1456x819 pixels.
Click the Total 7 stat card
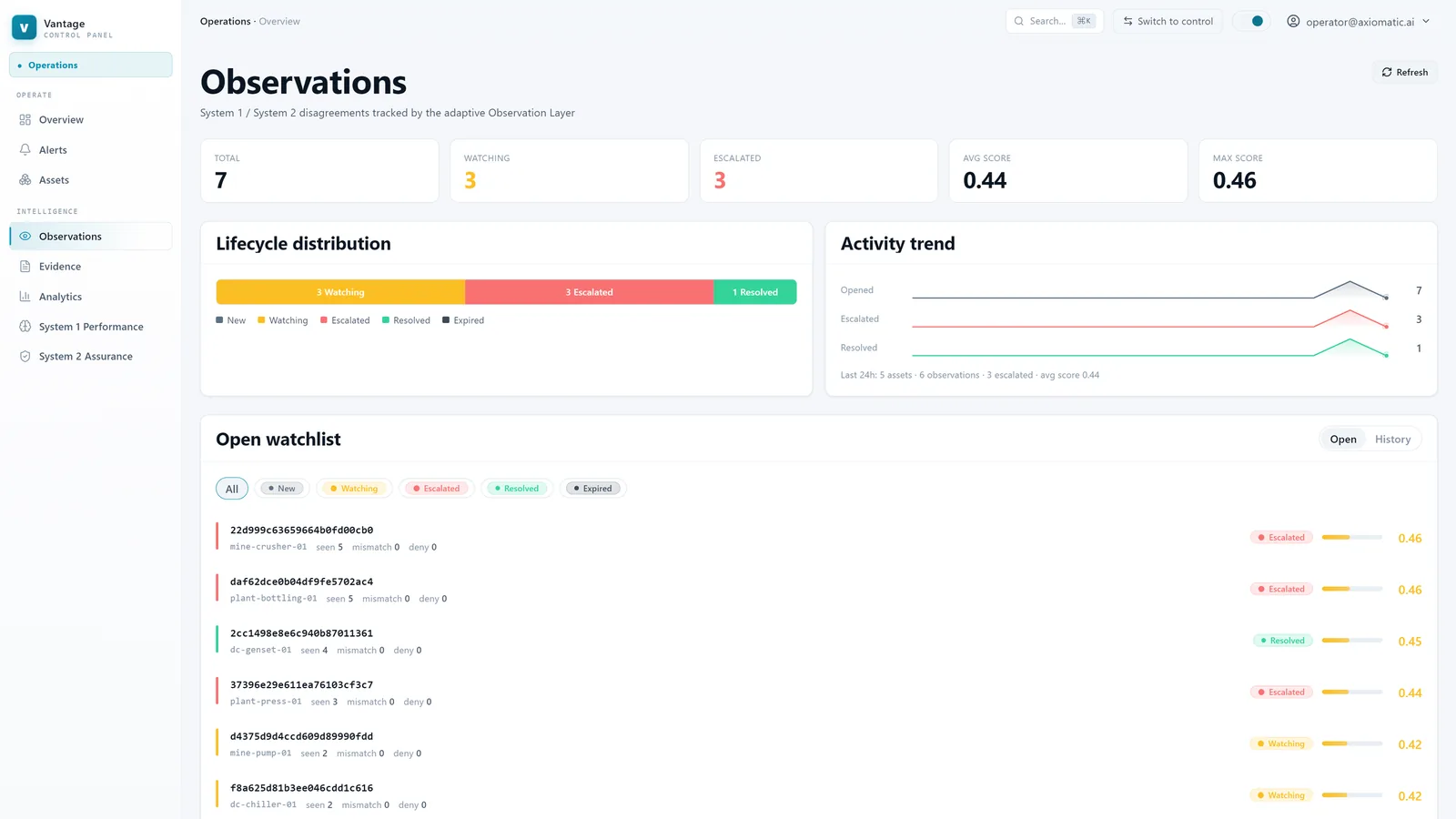(319, 170)
